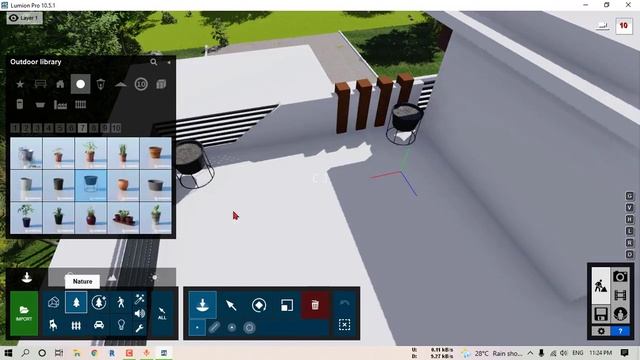Image resolution: width=640 pixels, height=360 pixels.
Task: Select the Utilities wrench category
Action: [x=140, y=328]
